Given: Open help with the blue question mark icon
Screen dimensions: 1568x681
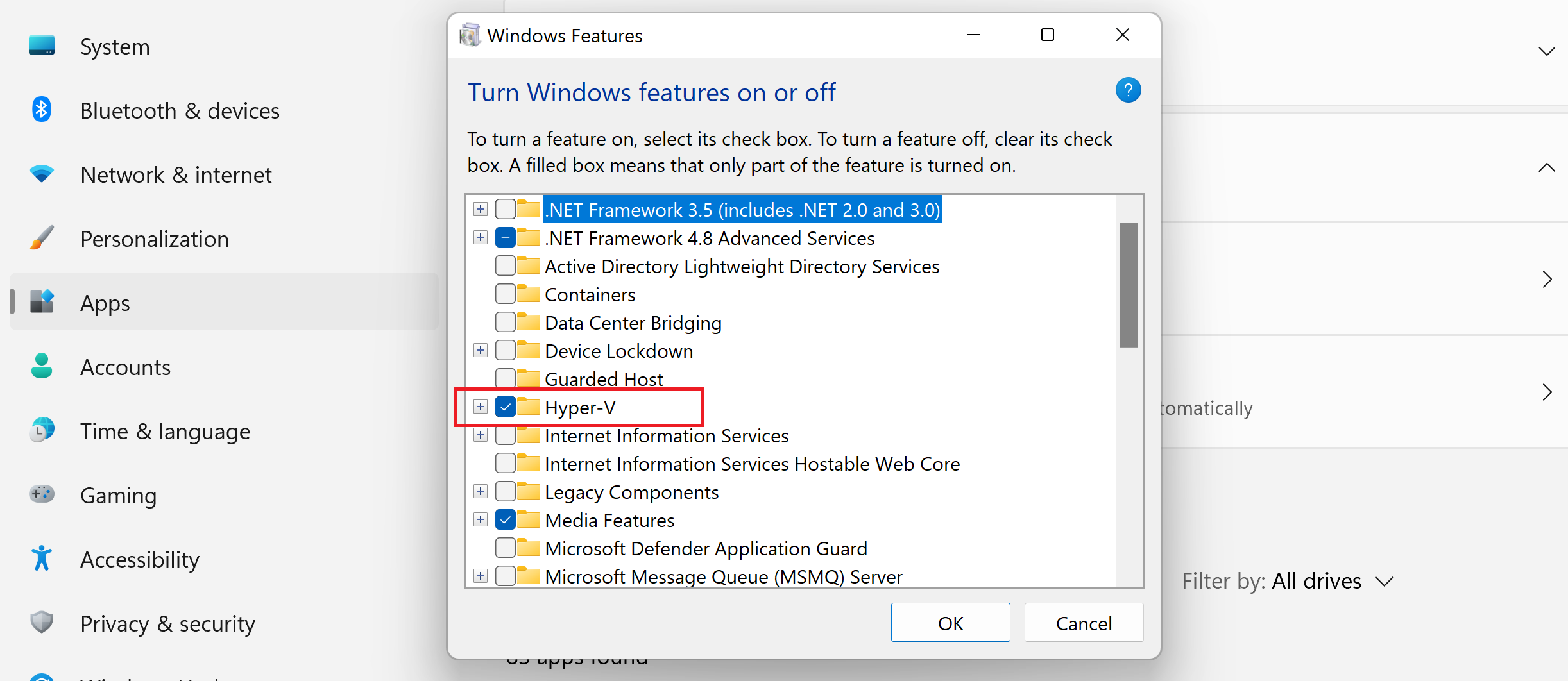Looking at the screenshot, I should coord(1128,90).
